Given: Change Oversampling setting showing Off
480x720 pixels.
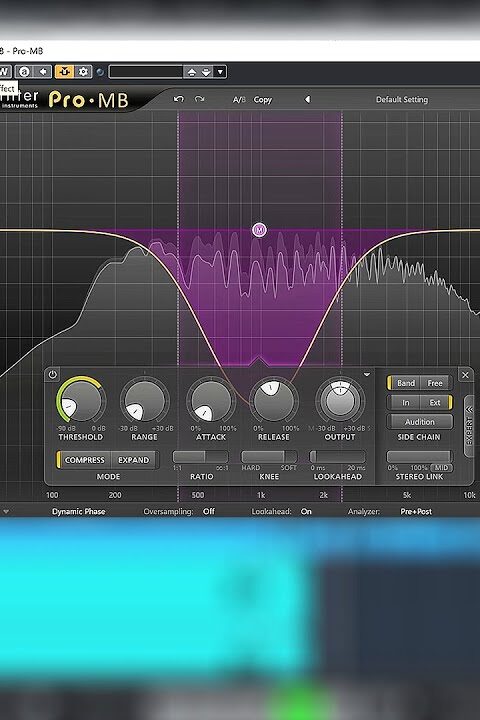Looking at the screenshot, I should (x=209, y=511).
